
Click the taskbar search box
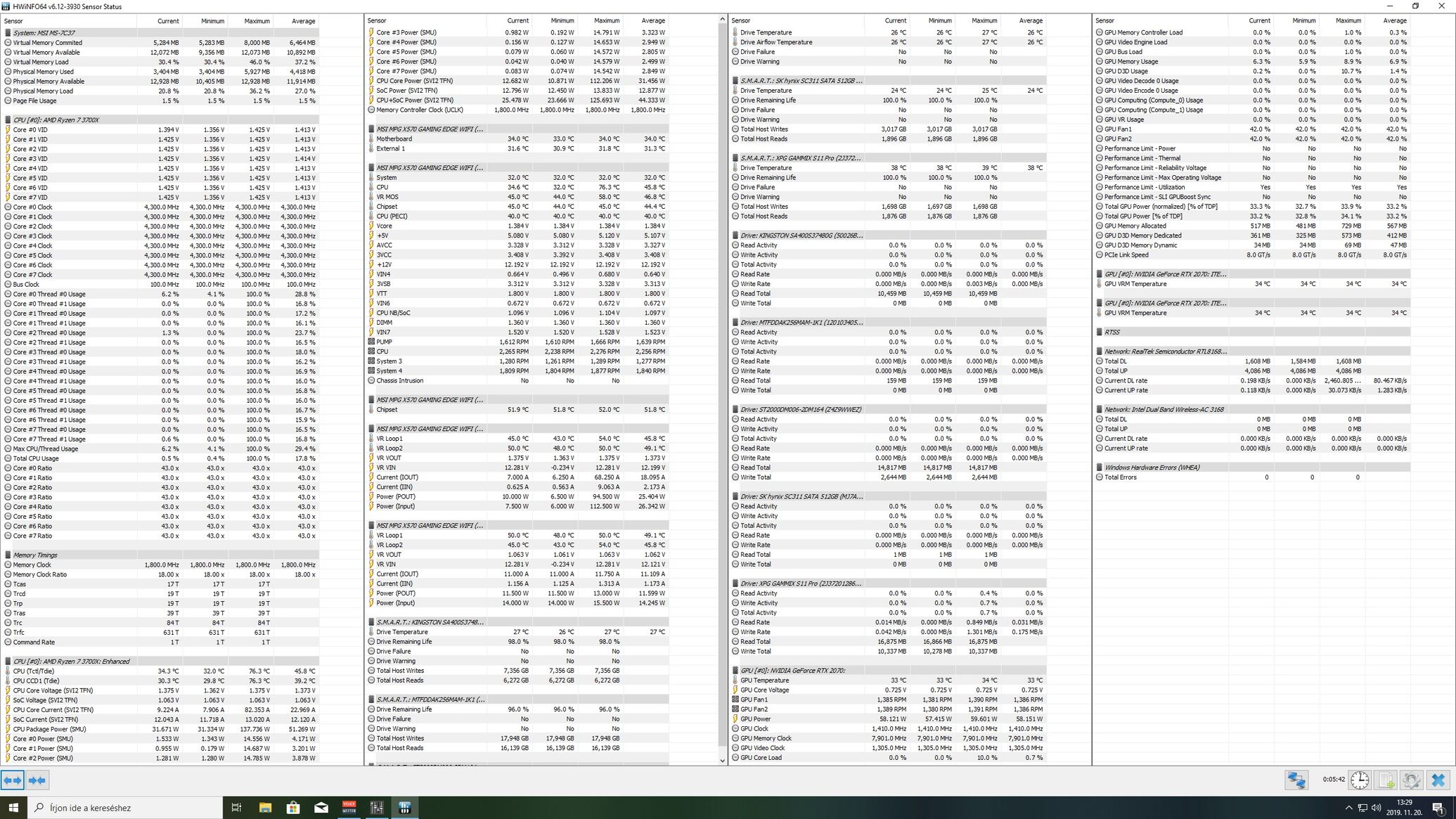(125, 808)
